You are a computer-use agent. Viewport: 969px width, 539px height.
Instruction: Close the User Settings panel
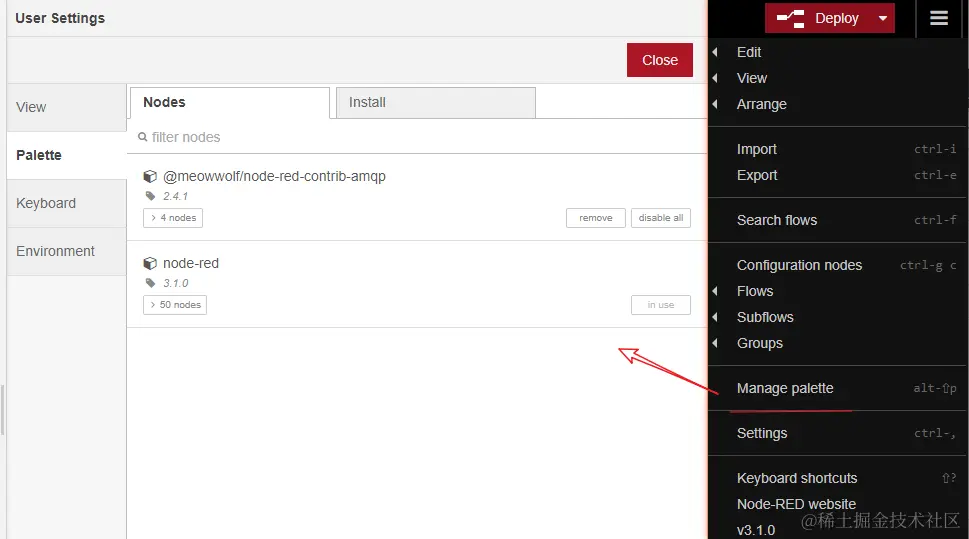[x=659, y=60]
